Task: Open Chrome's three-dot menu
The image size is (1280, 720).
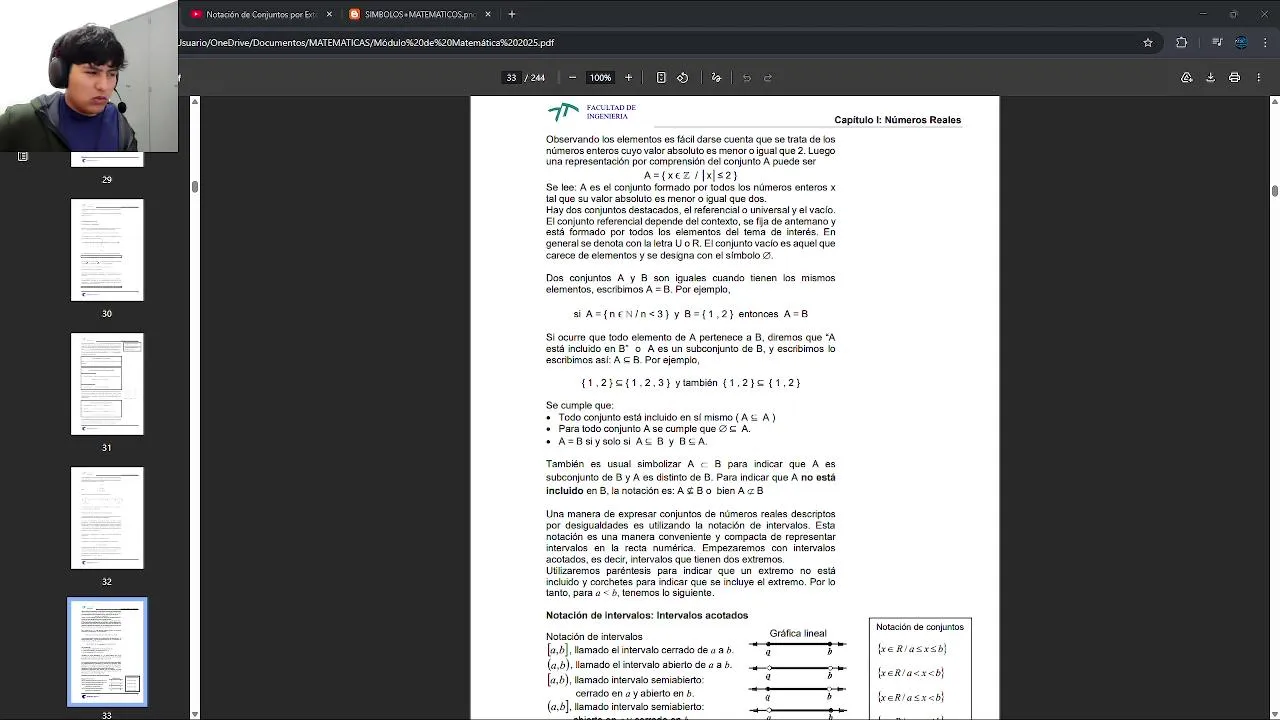Action: [1265, 43]
